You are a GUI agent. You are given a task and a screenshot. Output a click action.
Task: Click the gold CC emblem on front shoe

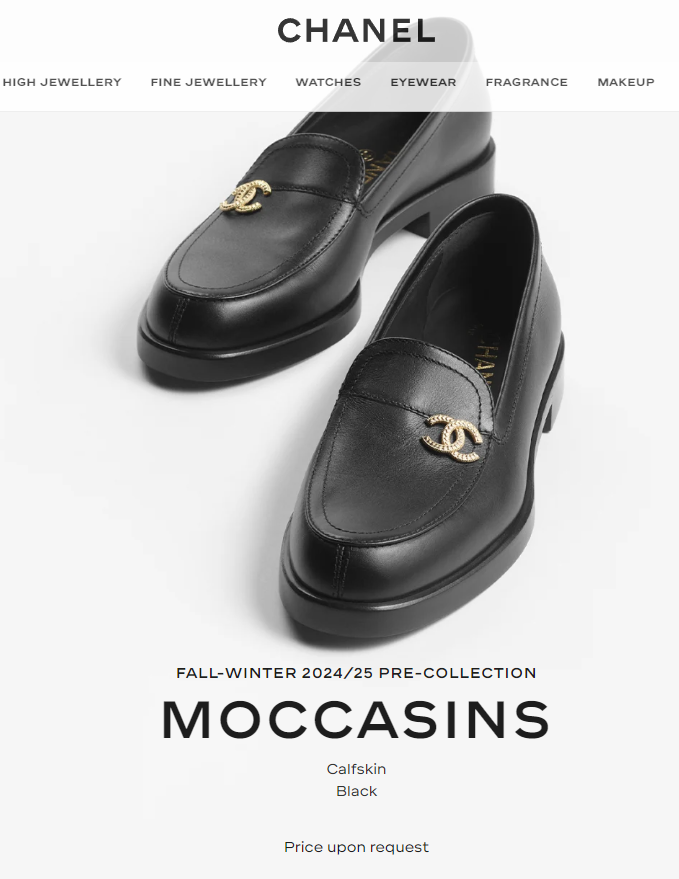[452, 438]
